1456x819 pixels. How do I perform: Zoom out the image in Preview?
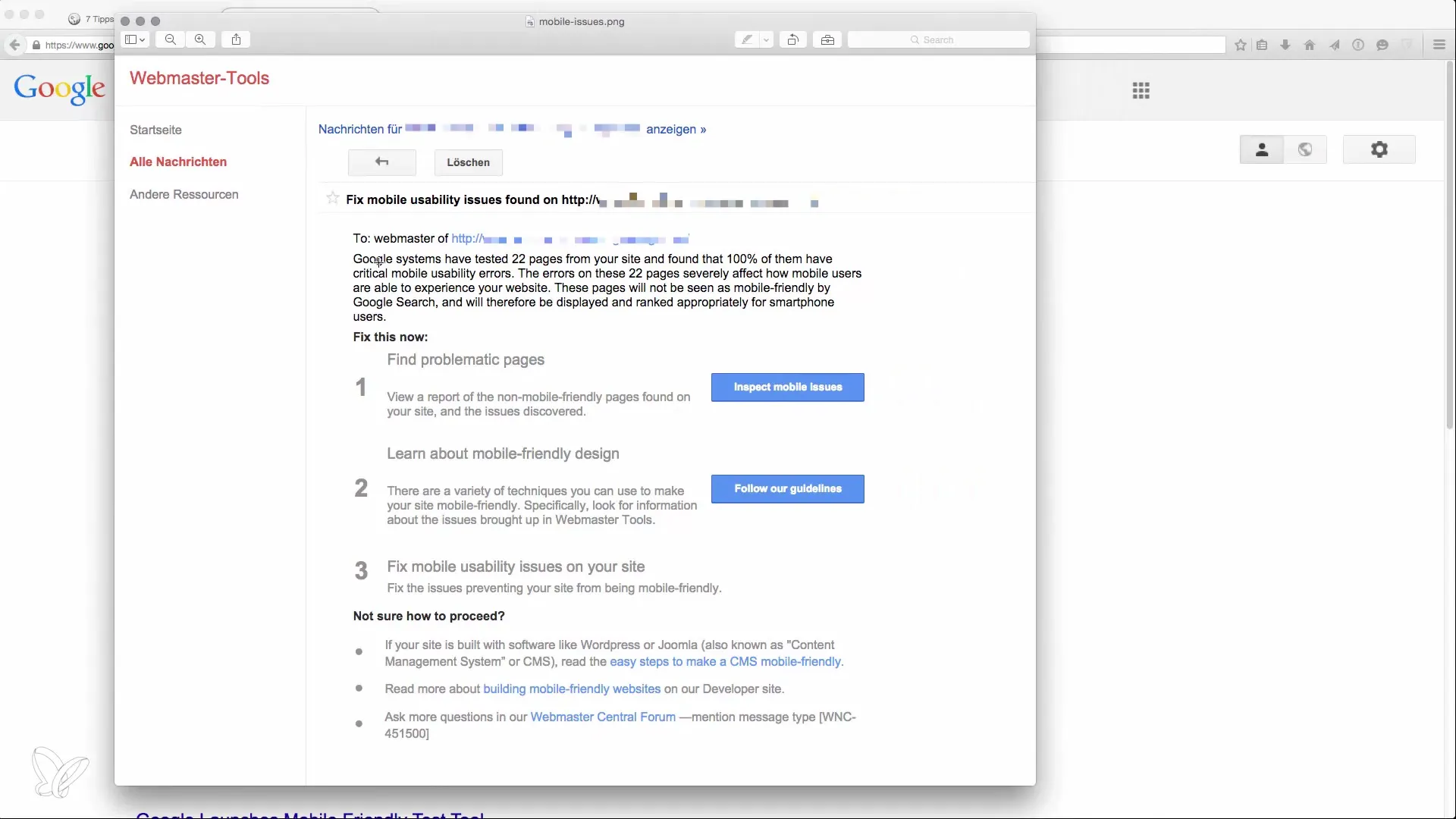click(x=171, y=39)
